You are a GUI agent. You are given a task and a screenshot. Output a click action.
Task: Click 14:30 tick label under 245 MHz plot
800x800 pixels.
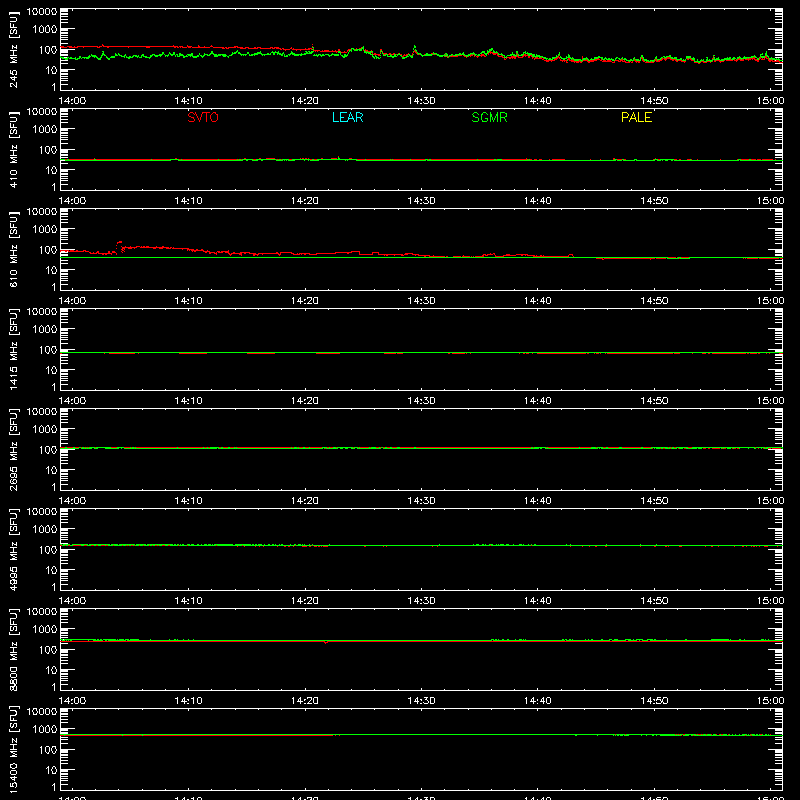(x=421, y=101)
